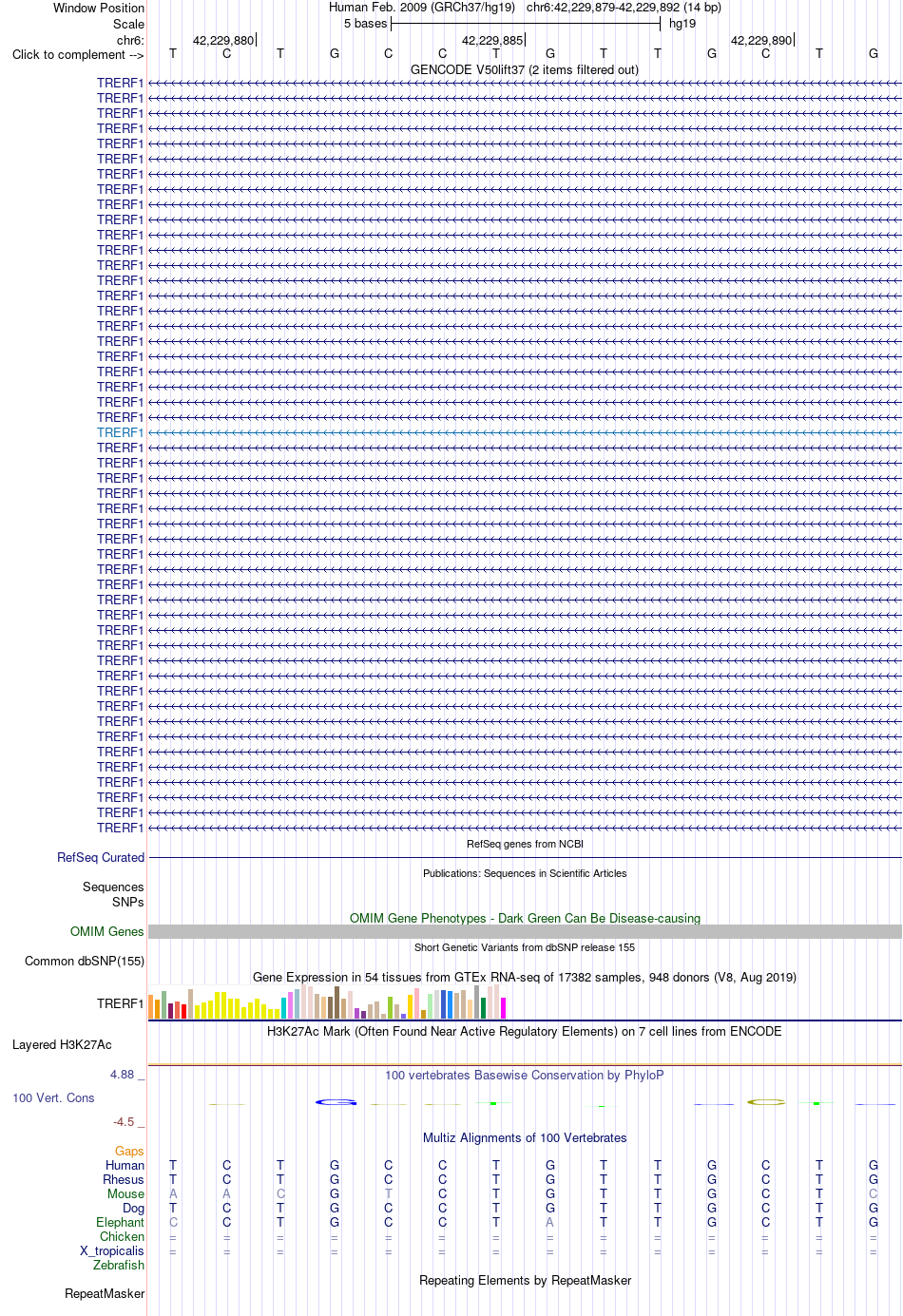Click position marker 42,229,885 on ruler
Screen dimensions: 903x1316
tap(492, 40)
